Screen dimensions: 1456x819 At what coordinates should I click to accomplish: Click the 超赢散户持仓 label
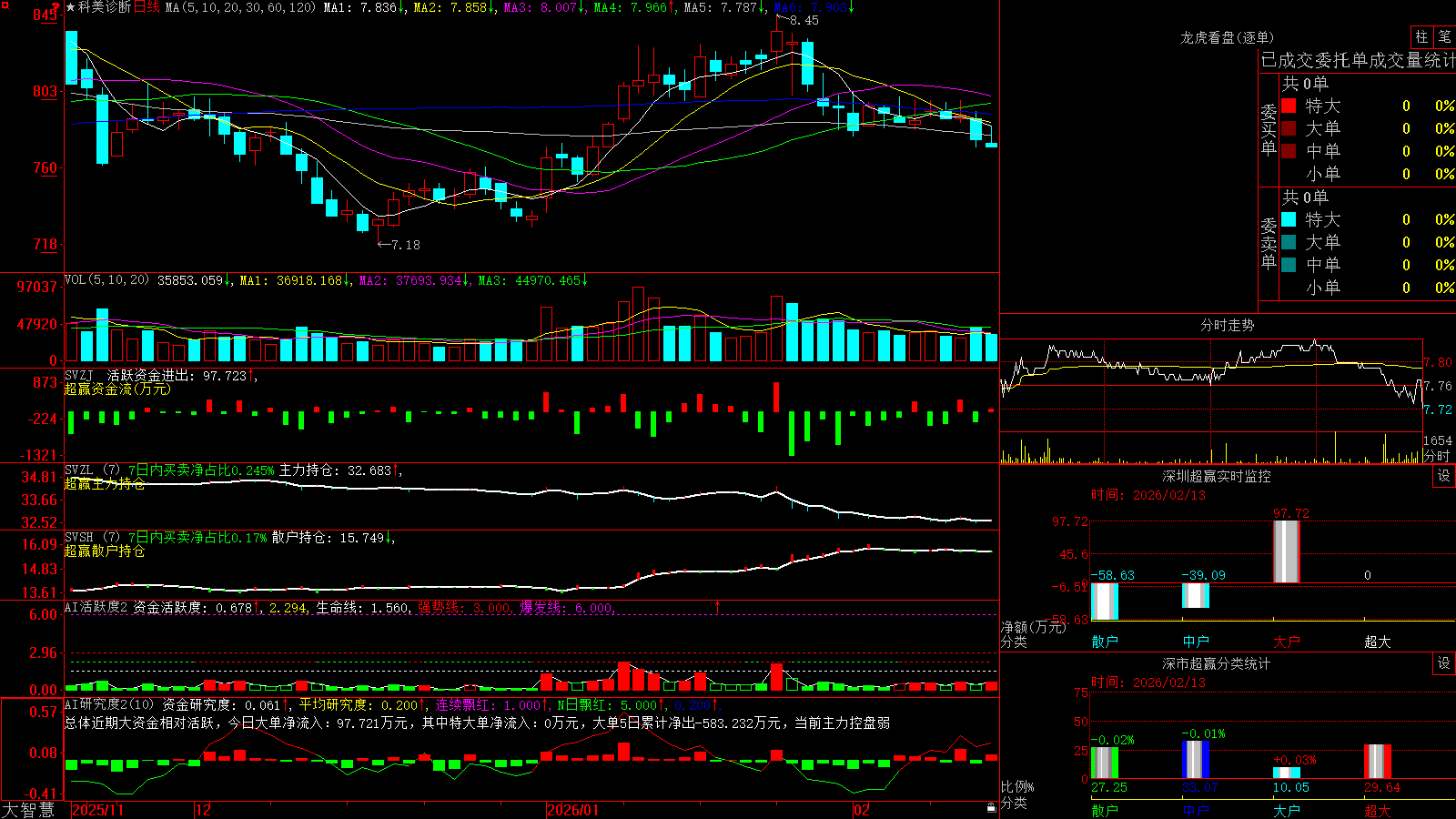(x=105, y=551)
